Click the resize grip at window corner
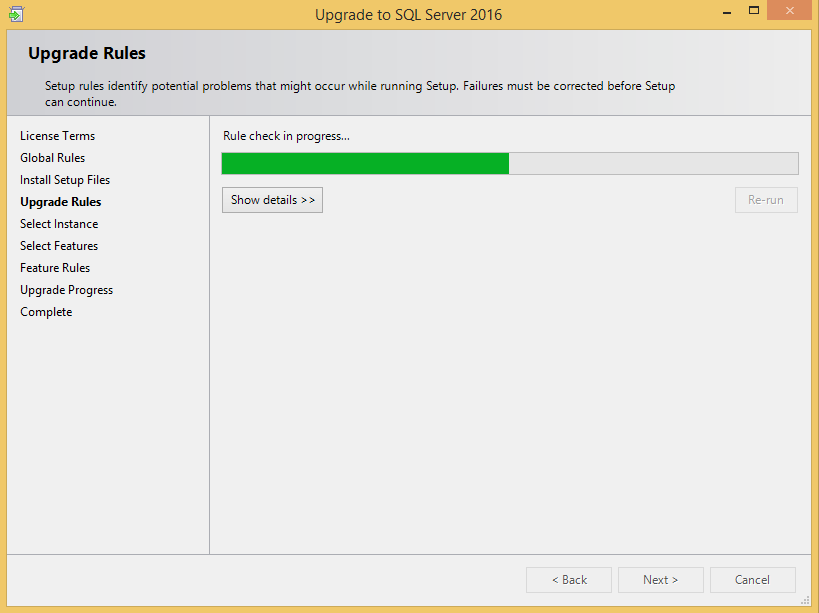The height and width of the screenshot is (613, 819). (805, 601)
